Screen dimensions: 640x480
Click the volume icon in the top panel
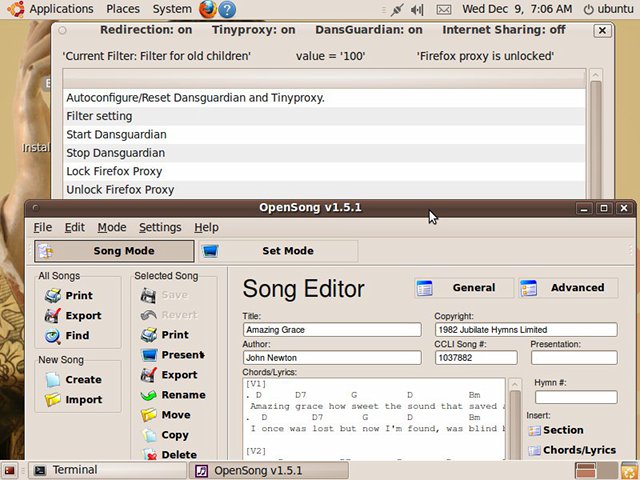[x=417, y=9]
